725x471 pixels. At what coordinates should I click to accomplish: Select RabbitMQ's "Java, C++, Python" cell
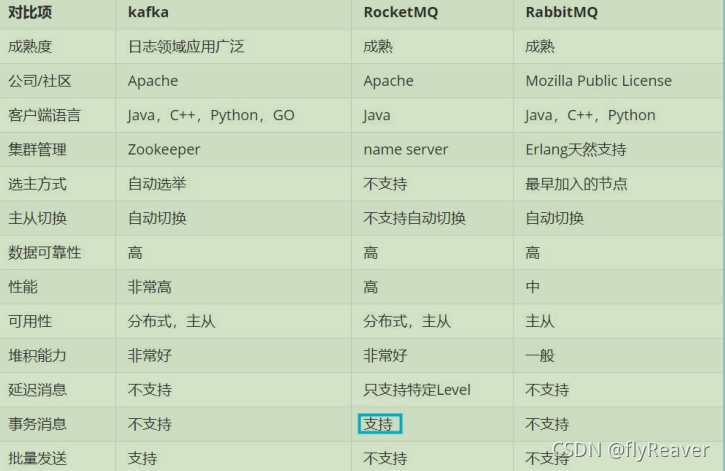point(590,115)
